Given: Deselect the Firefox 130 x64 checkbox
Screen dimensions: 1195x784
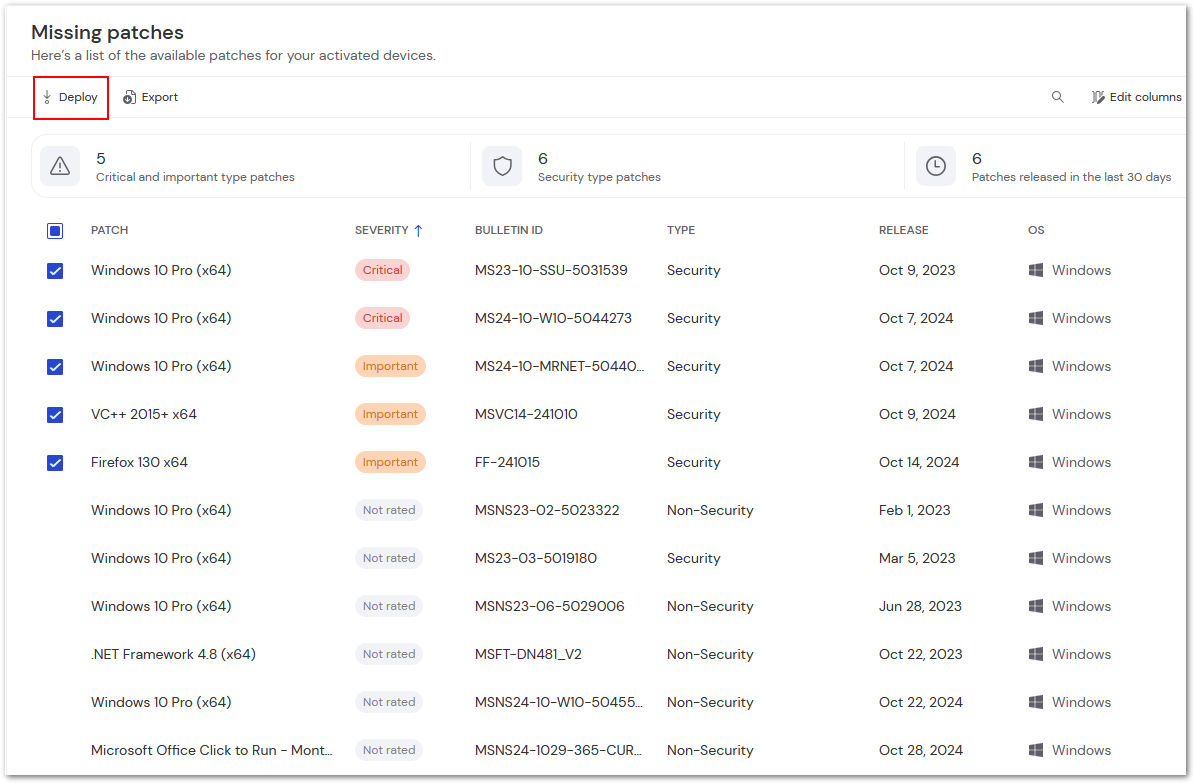Looking at the screenshot, I should (55, 462).
